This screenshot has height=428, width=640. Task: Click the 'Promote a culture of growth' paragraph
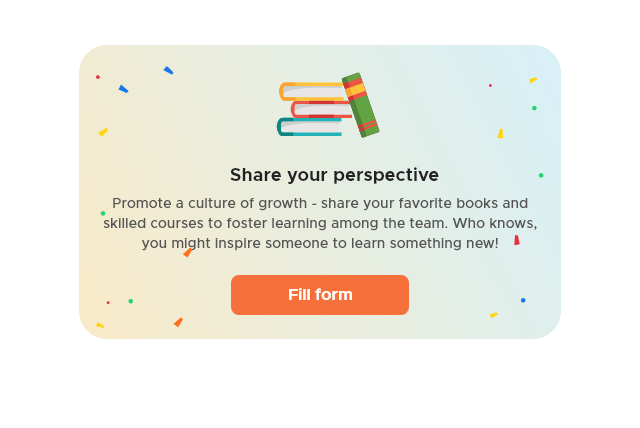click(x=320, y=223)
